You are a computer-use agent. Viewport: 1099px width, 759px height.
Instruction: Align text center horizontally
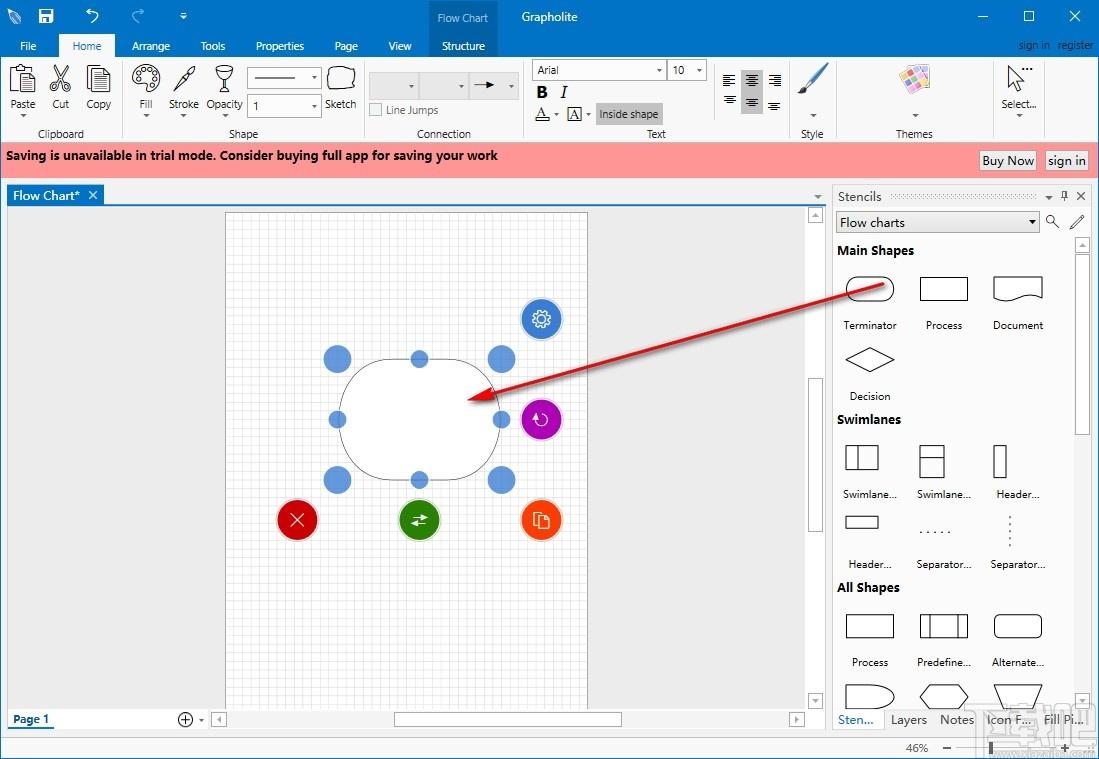(751, 81)
